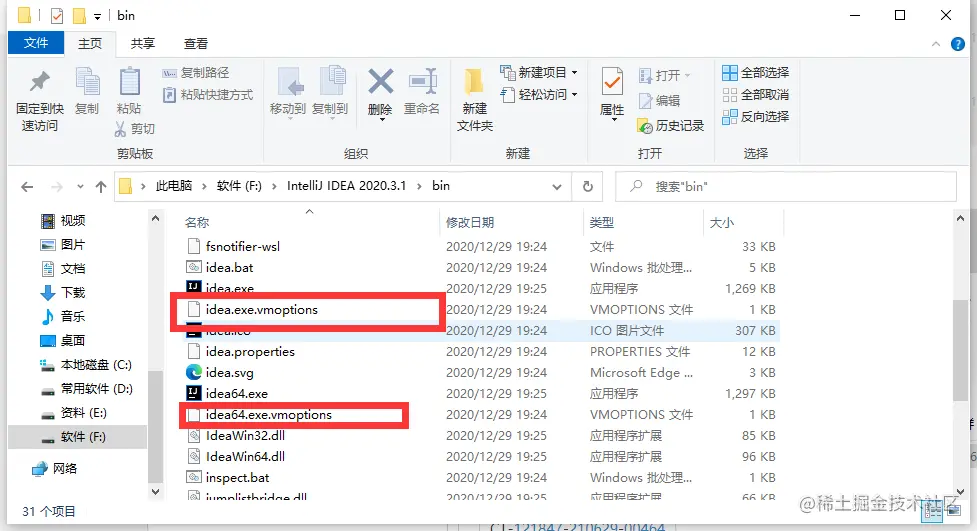
Task: Open Easy access (轻松访问) dropdown
Action: pyautogui.click(x=539, y=95)
